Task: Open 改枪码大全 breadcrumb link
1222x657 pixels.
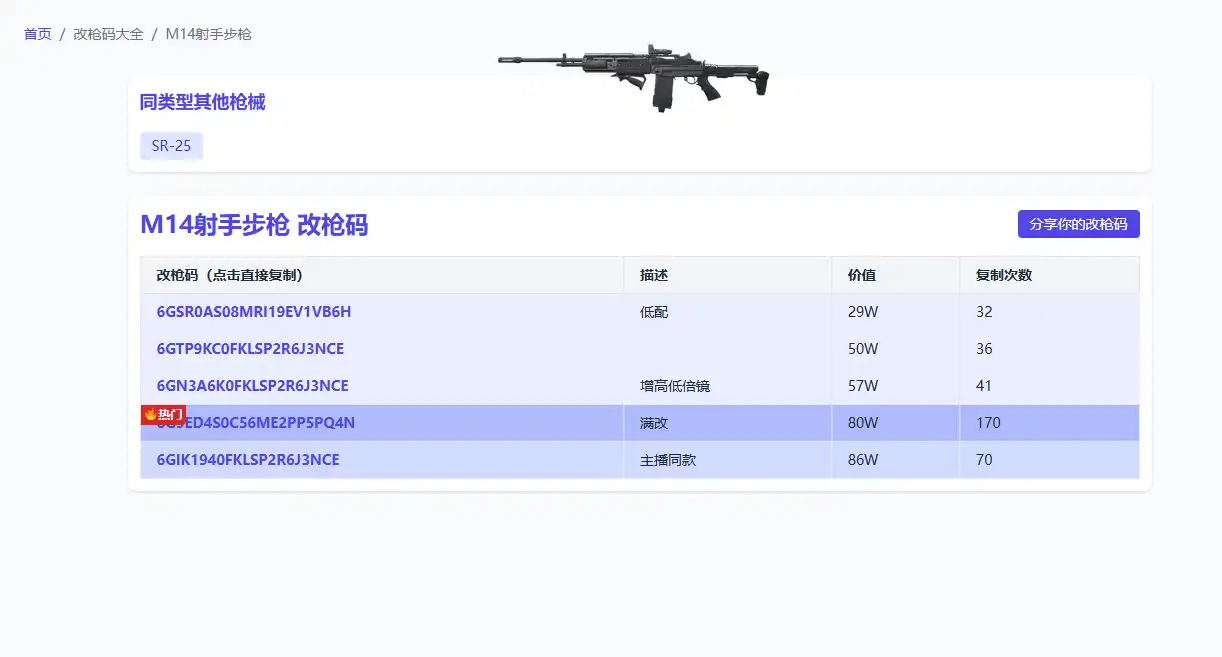Action: pos(108,34)
